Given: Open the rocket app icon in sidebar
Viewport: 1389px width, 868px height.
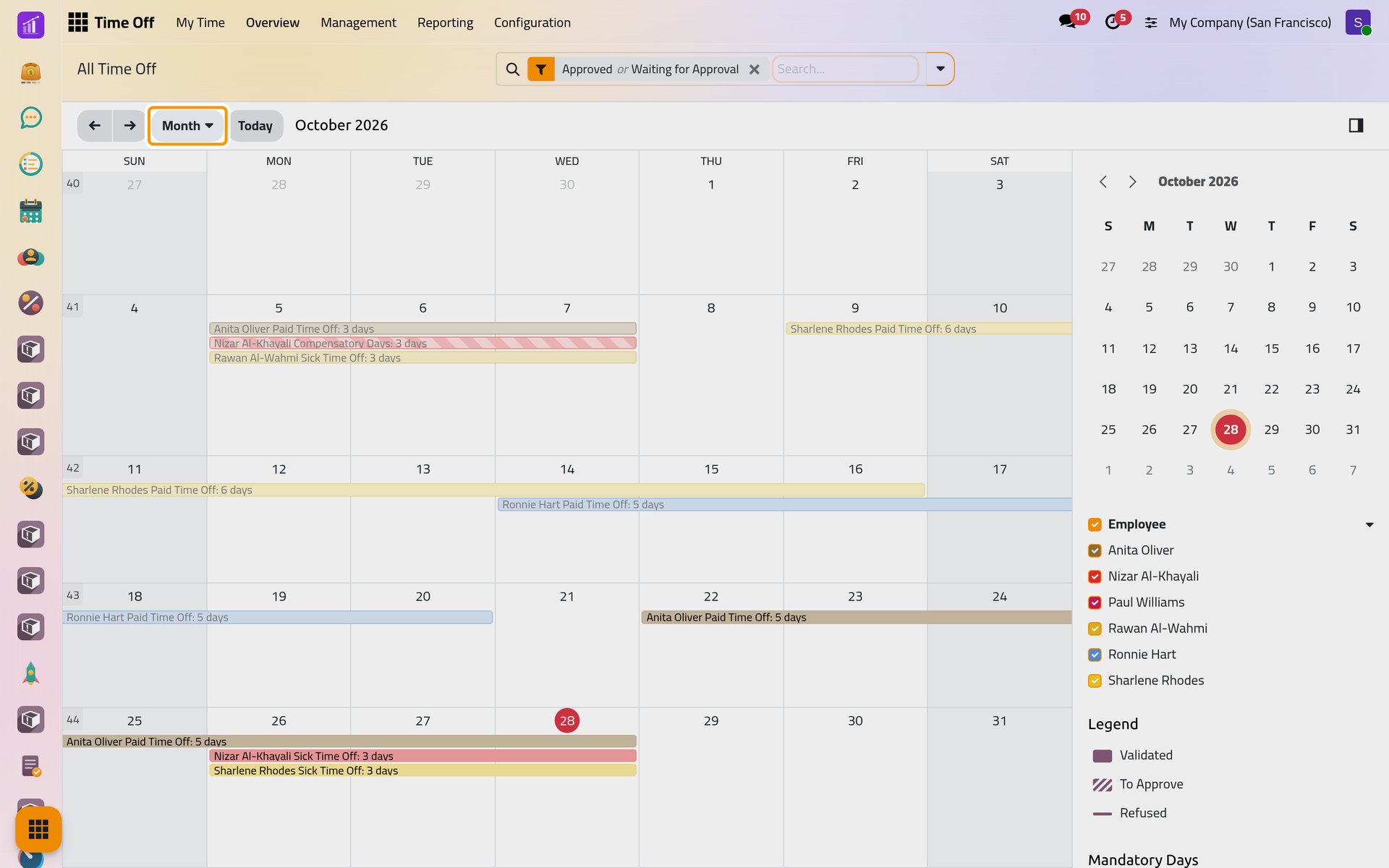Looking at the screenshot, I should point(30,673).
